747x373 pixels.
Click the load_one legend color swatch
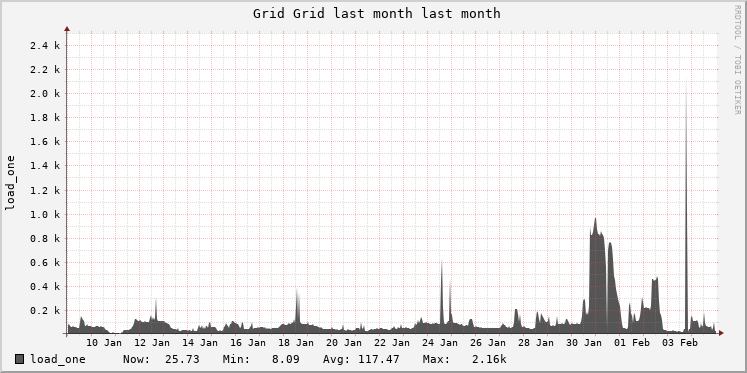20,359
